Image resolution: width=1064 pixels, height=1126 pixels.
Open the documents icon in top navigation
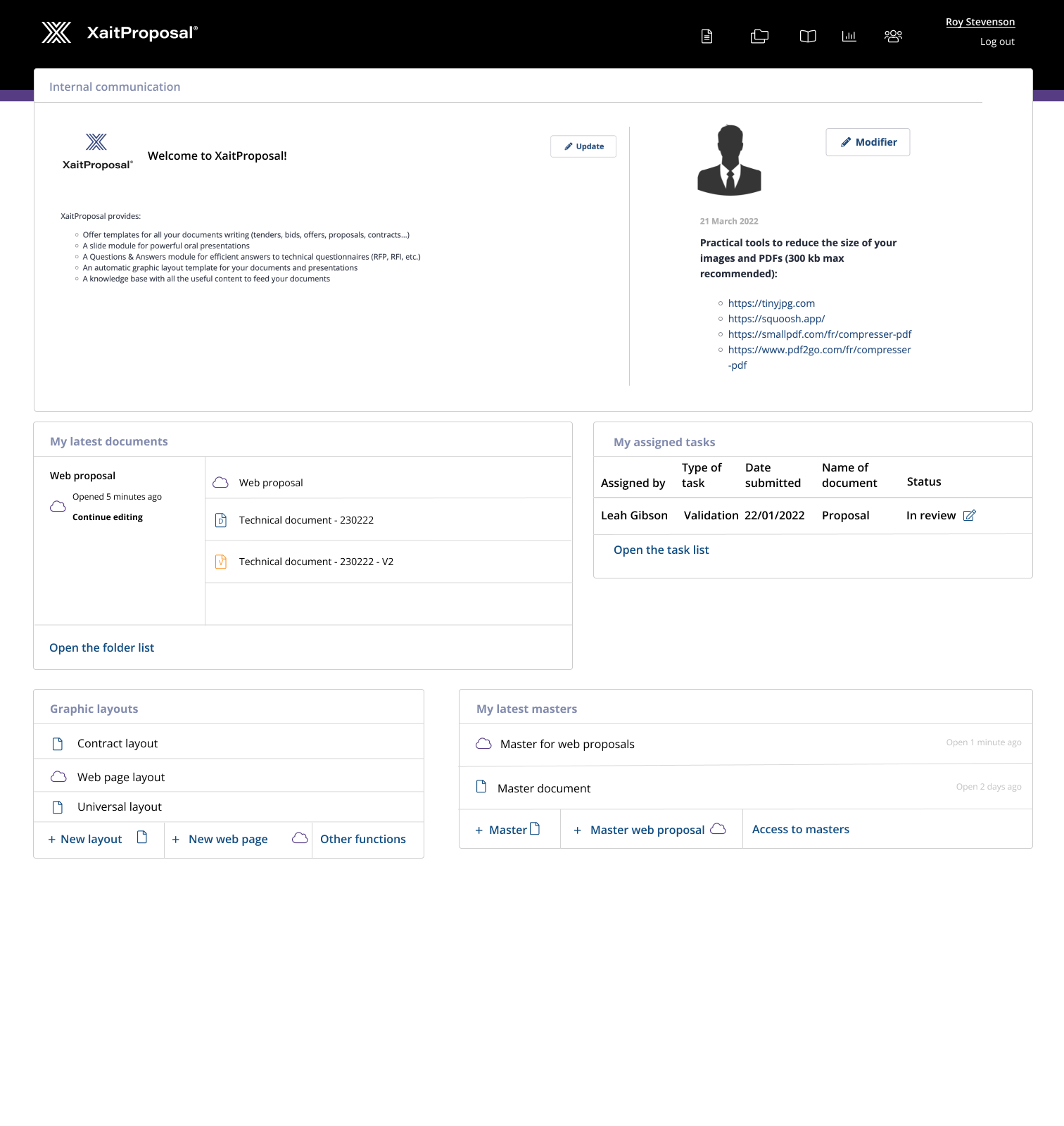[707, 36]
